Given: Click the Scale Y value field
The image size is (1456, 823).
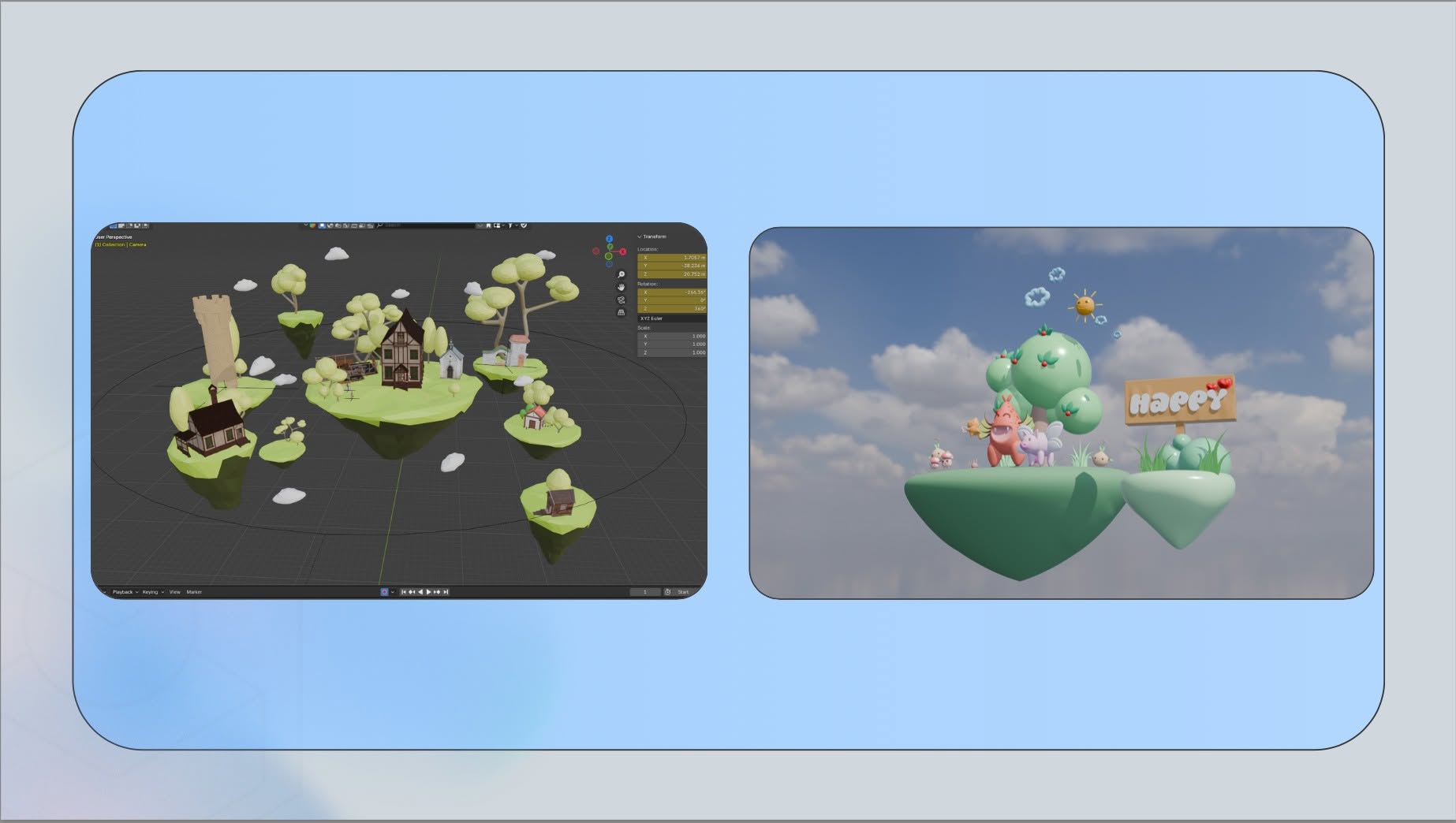Looking at the screenshot, I should point(672,344).
